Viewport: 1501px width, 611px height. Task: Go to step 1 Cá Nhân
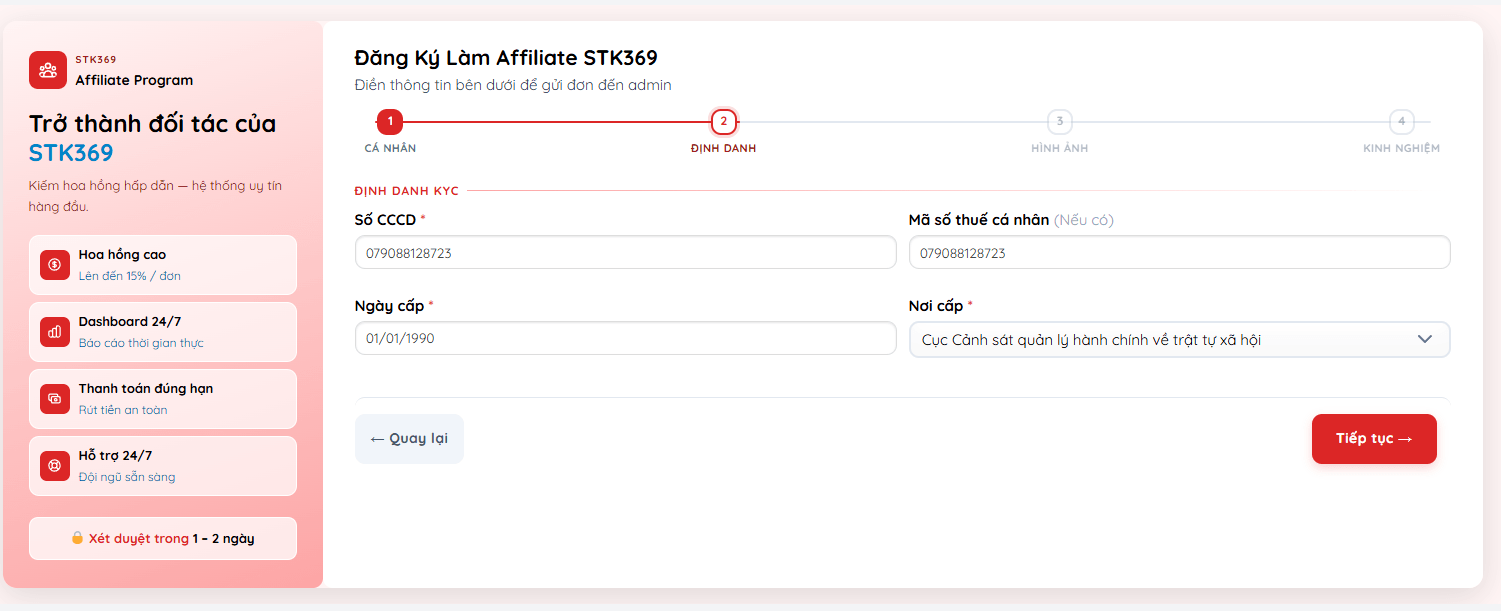(x=390, y=123)
